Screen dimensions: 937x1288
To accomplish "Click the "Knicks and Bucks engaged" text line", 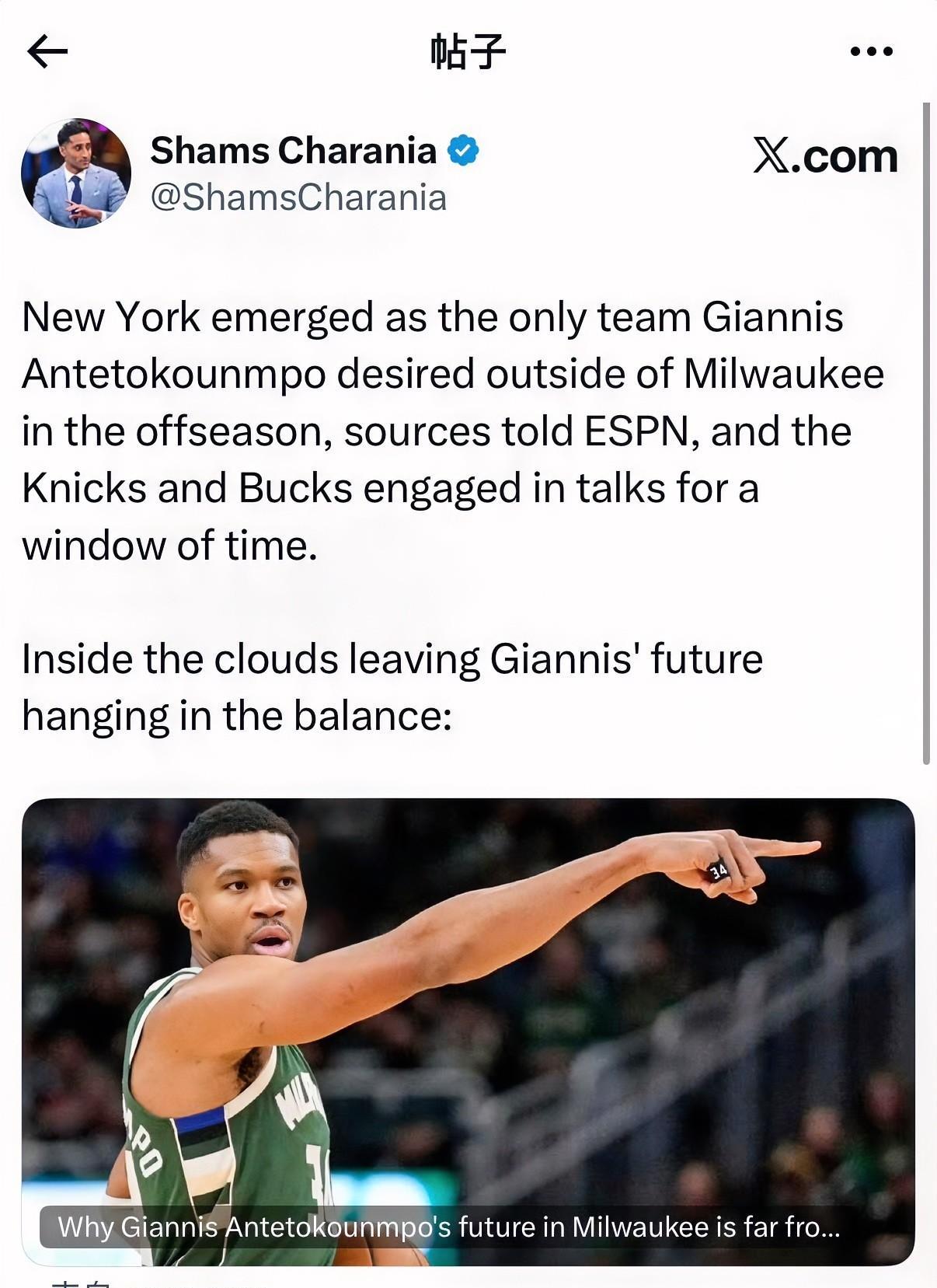I will pyautogui.click(x=390, y=488).
